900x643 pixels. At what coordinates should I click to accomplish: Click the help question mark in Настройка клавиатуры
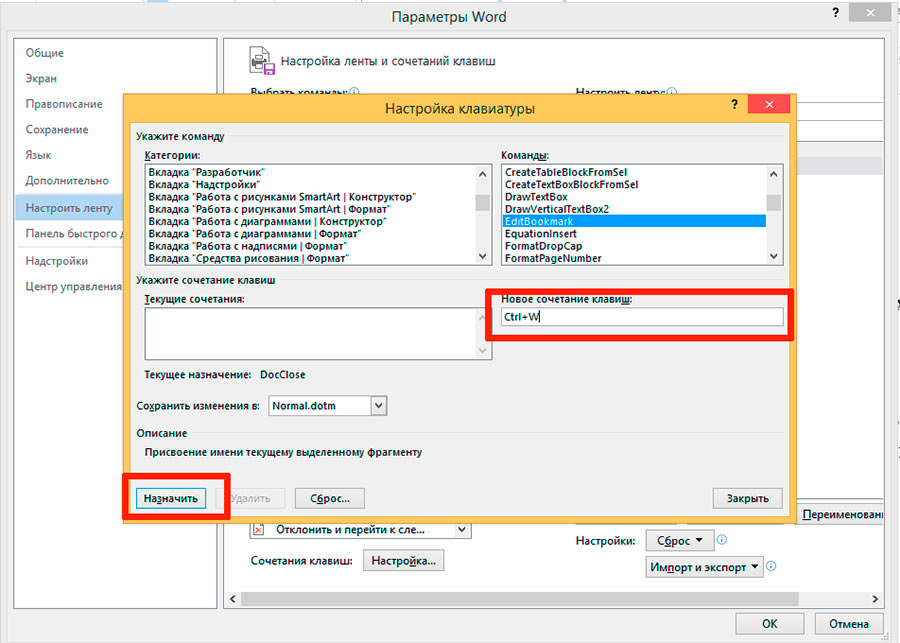pos(735,107)
